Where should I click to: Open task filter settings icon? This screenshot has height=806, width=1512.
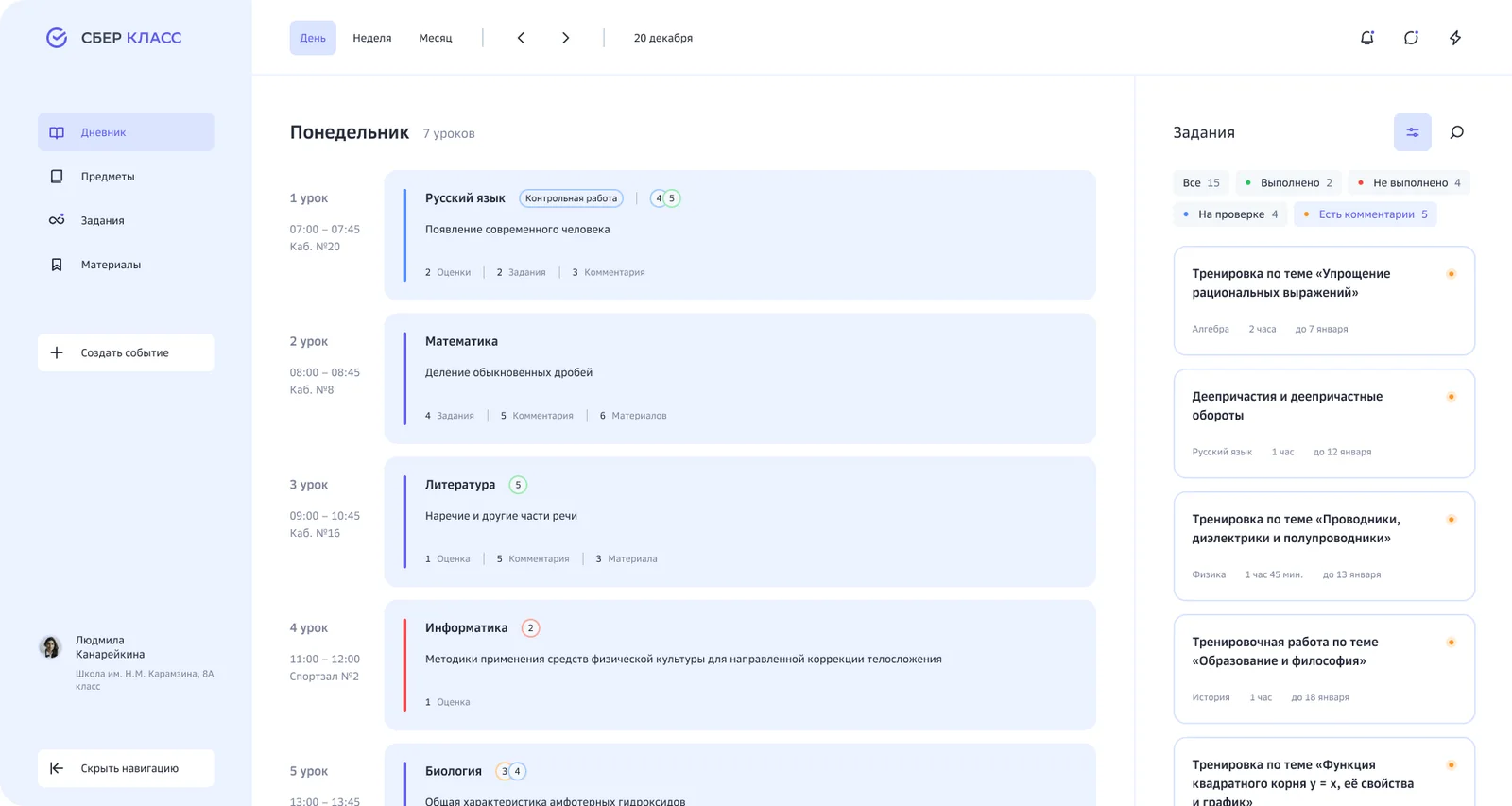coord(1412,132)
